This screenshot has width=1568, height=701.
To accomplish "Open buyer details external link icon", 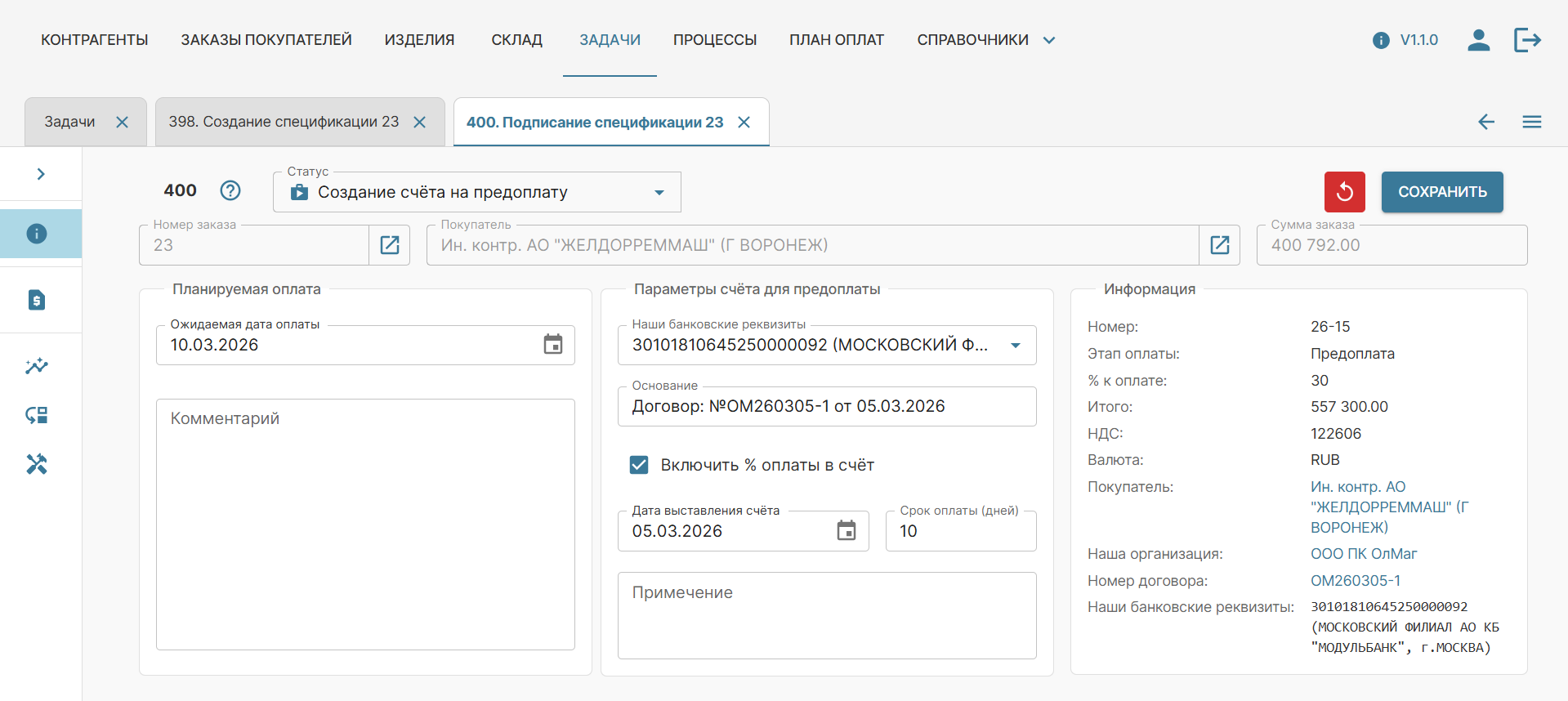I will [x=1219, y=245].
